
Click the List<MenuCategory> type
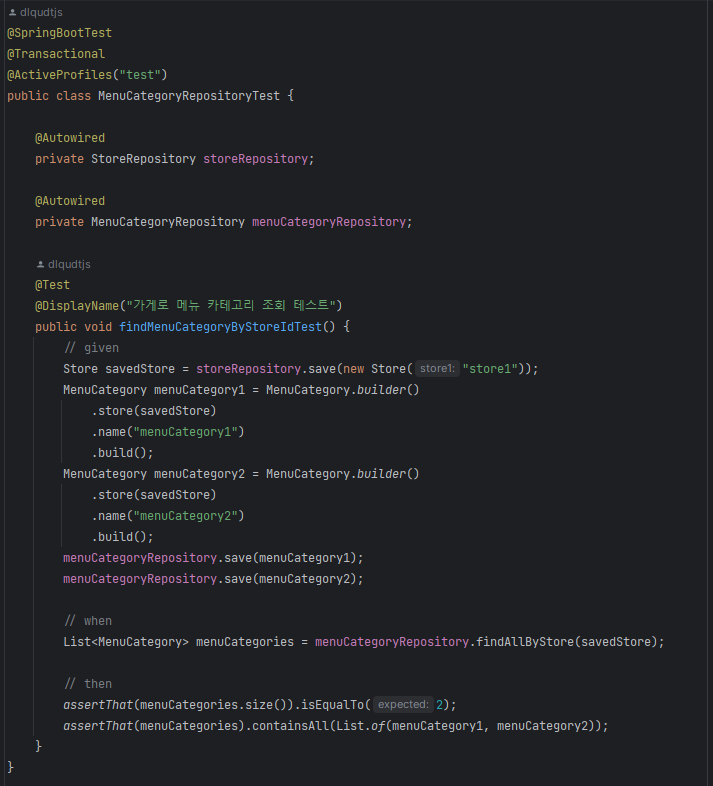click(x=126, y=642)
